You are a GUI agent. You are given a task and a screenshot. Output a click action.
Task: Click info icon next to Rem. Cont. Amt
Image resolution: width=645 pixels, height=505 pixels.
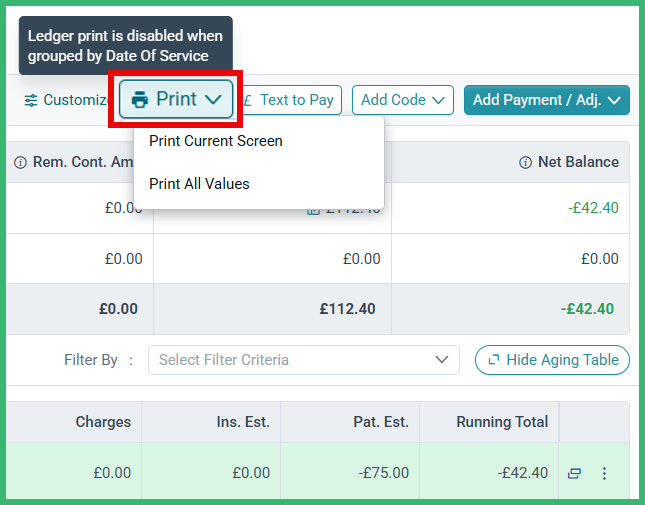point(21,162)
